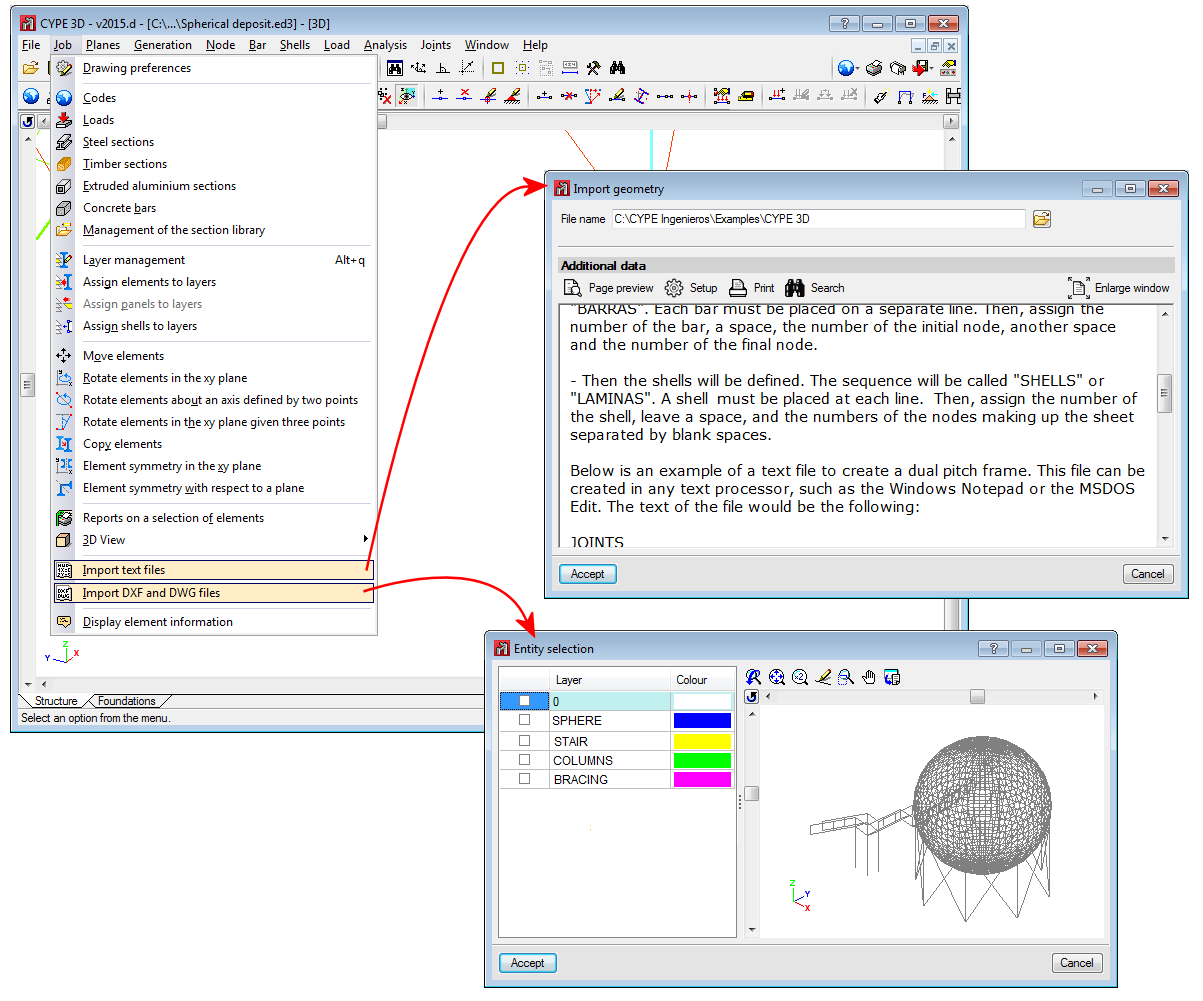
Task: Open the globe icon dropdown arrow
Action: (857, 69)
